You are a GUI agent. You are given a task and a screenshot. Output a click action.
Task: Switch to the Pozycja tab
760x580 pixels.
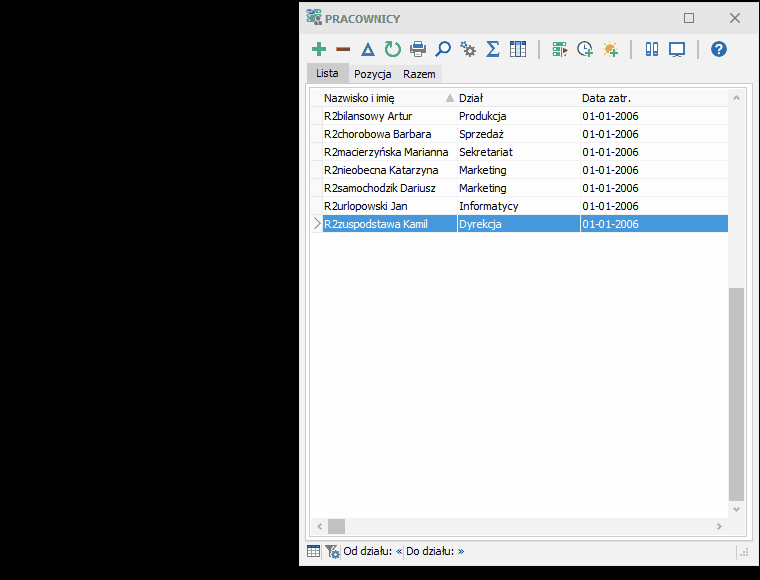(373, 74)
